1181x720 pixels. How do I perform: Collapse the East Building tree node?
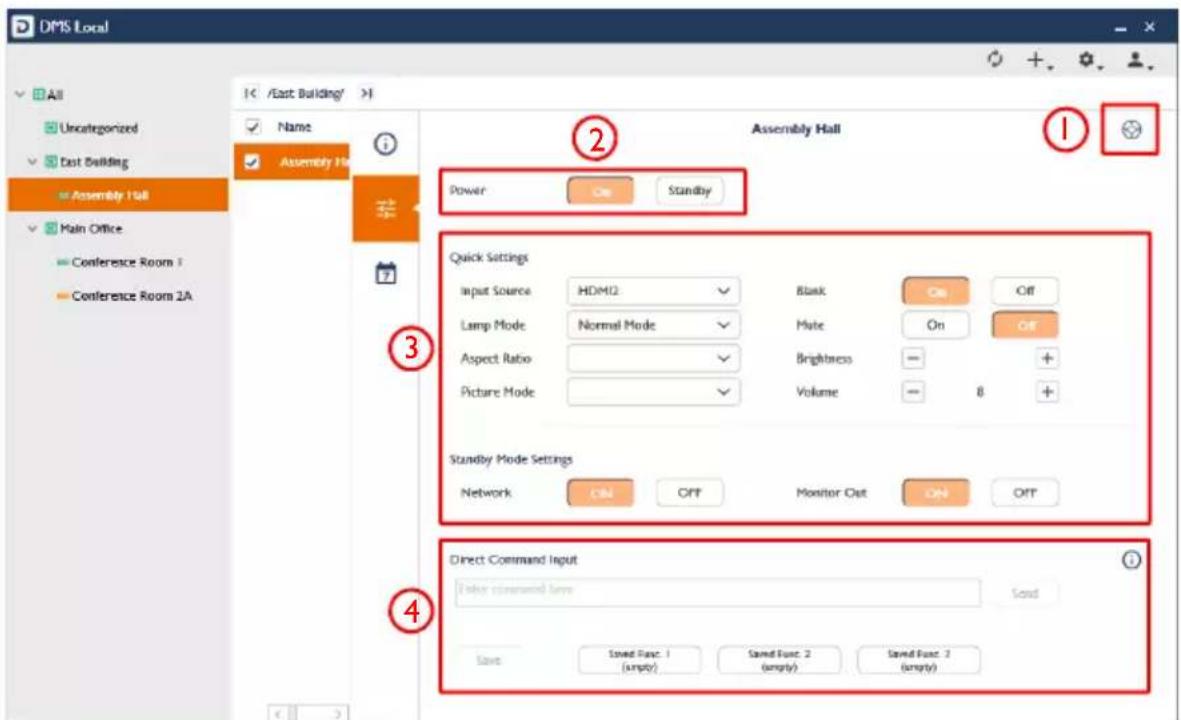pos(32,161)
